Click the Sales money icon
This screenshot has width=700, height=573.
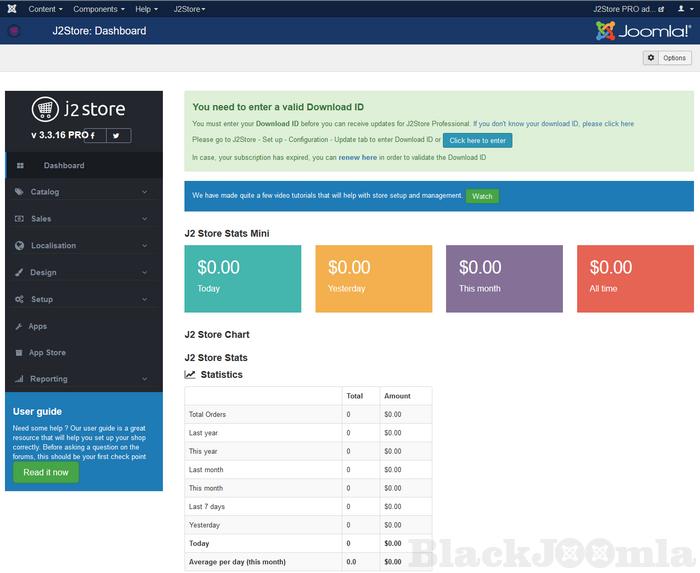20,219
